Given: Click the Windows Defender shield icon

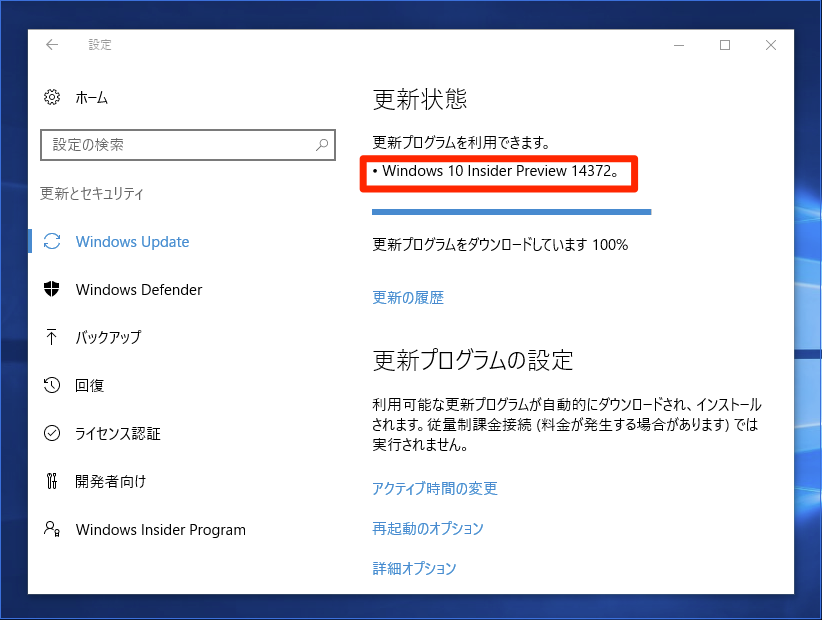Looking at the screenshot, I should (x=51, y=289).
